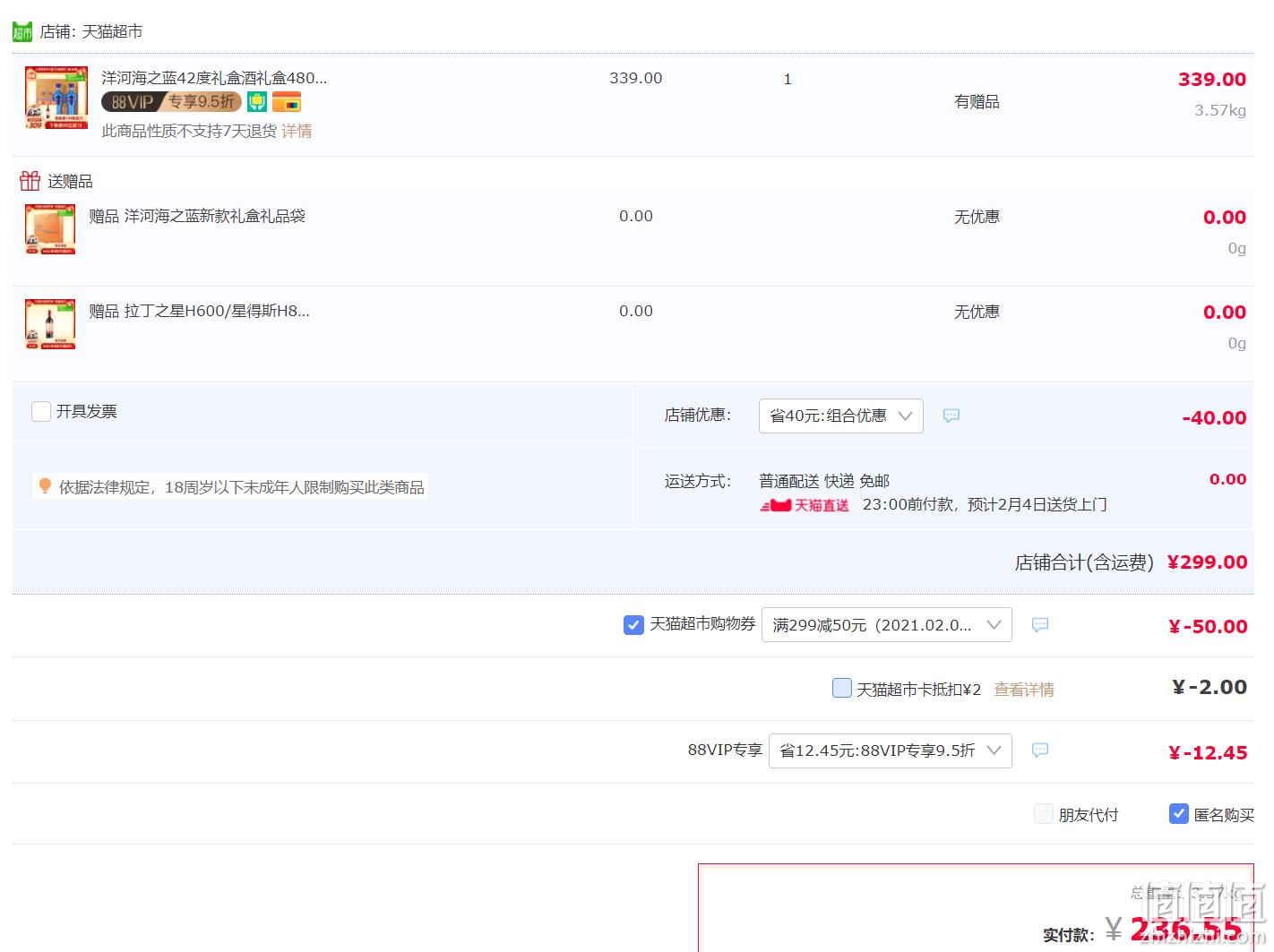Open the message bubble beside the 88VIP专享 dropdown

click(x=1040, y=750)
